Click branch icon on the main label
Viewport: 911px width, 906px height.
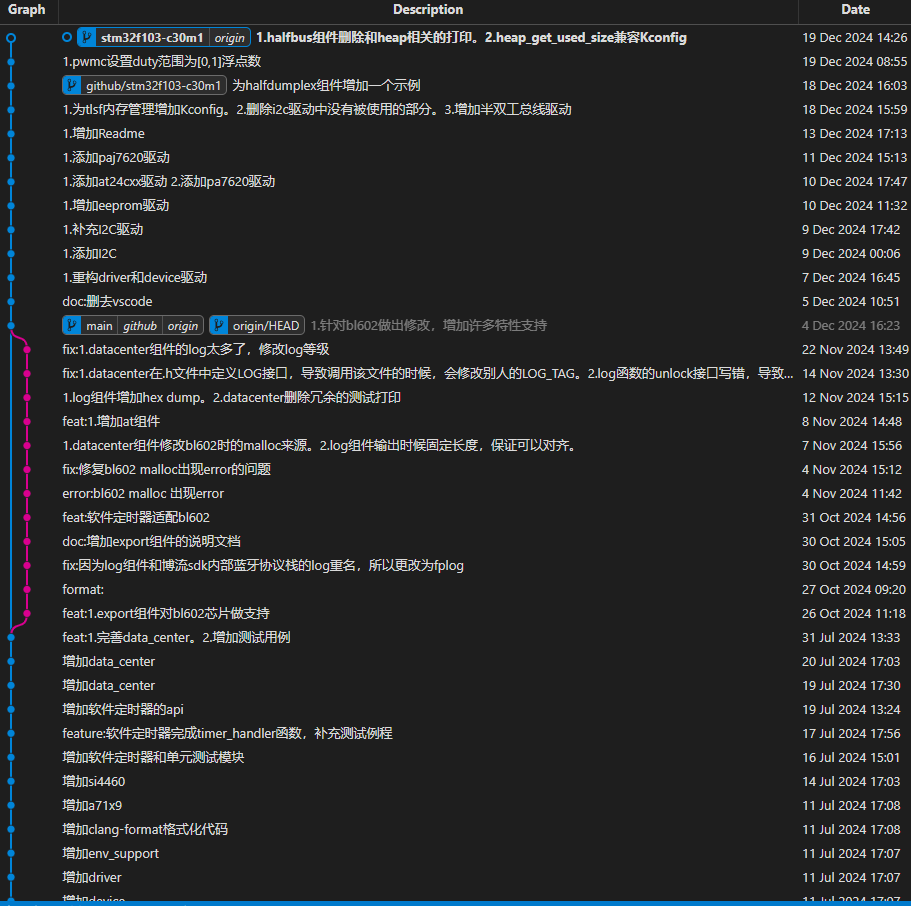tap(71, 325)
